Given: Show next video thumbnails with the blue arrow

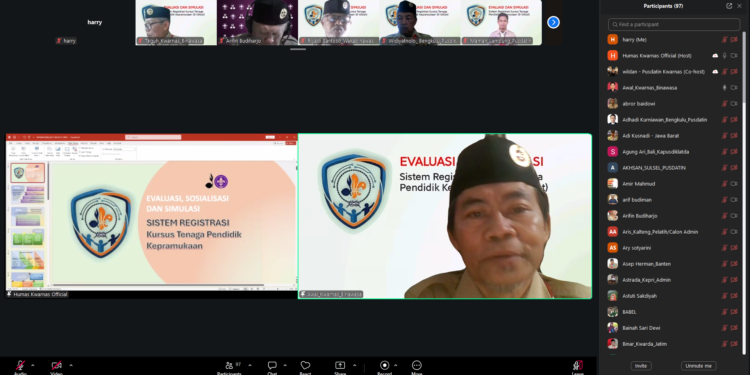Looking at the screenshot, I should pos(553,22).
